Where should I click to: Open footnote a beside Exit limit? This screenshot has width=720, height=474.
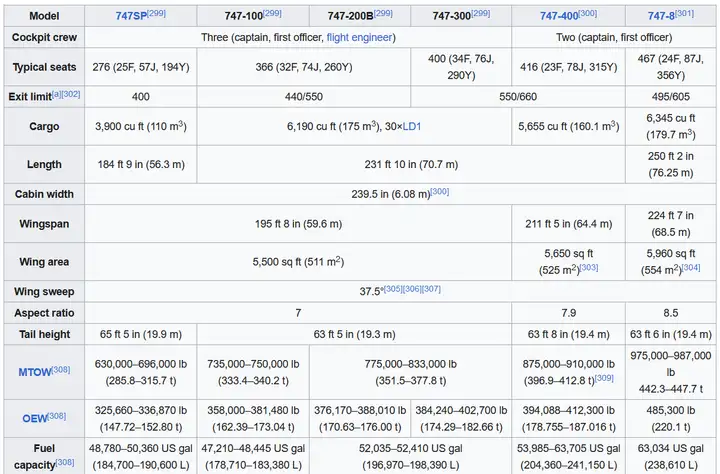(56, 94)
